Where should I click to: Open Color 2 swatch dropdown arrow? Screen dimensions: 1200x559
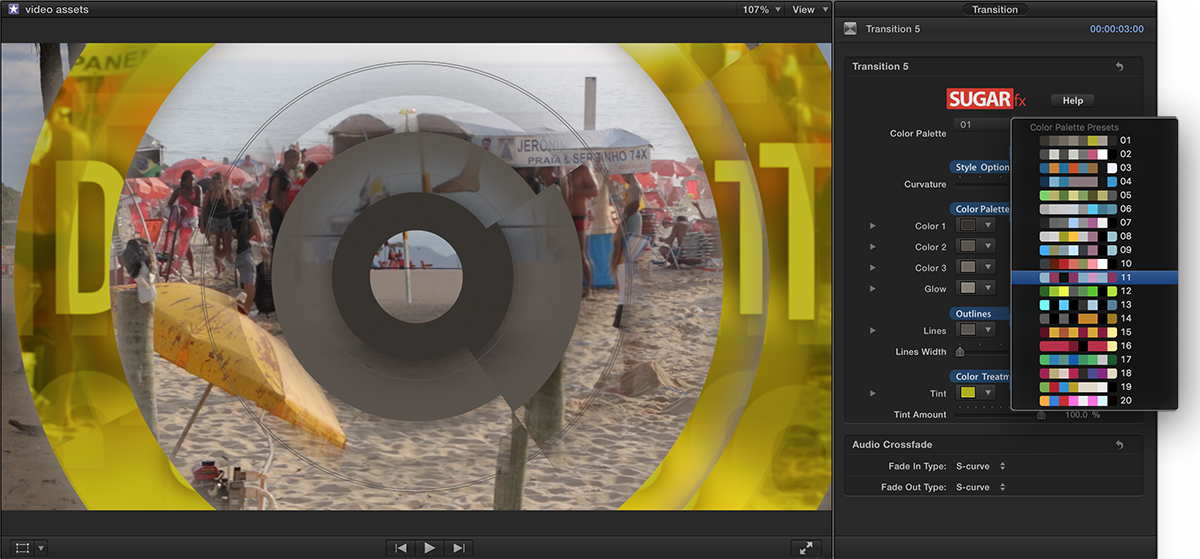[x=988, y=246]
